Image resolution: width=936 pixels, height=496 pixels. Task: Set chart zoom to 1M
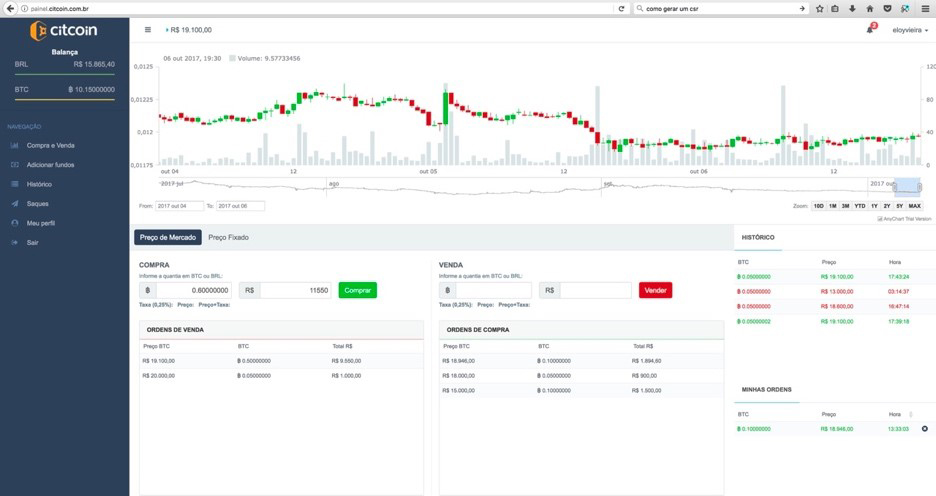click(x=832, y=206)
